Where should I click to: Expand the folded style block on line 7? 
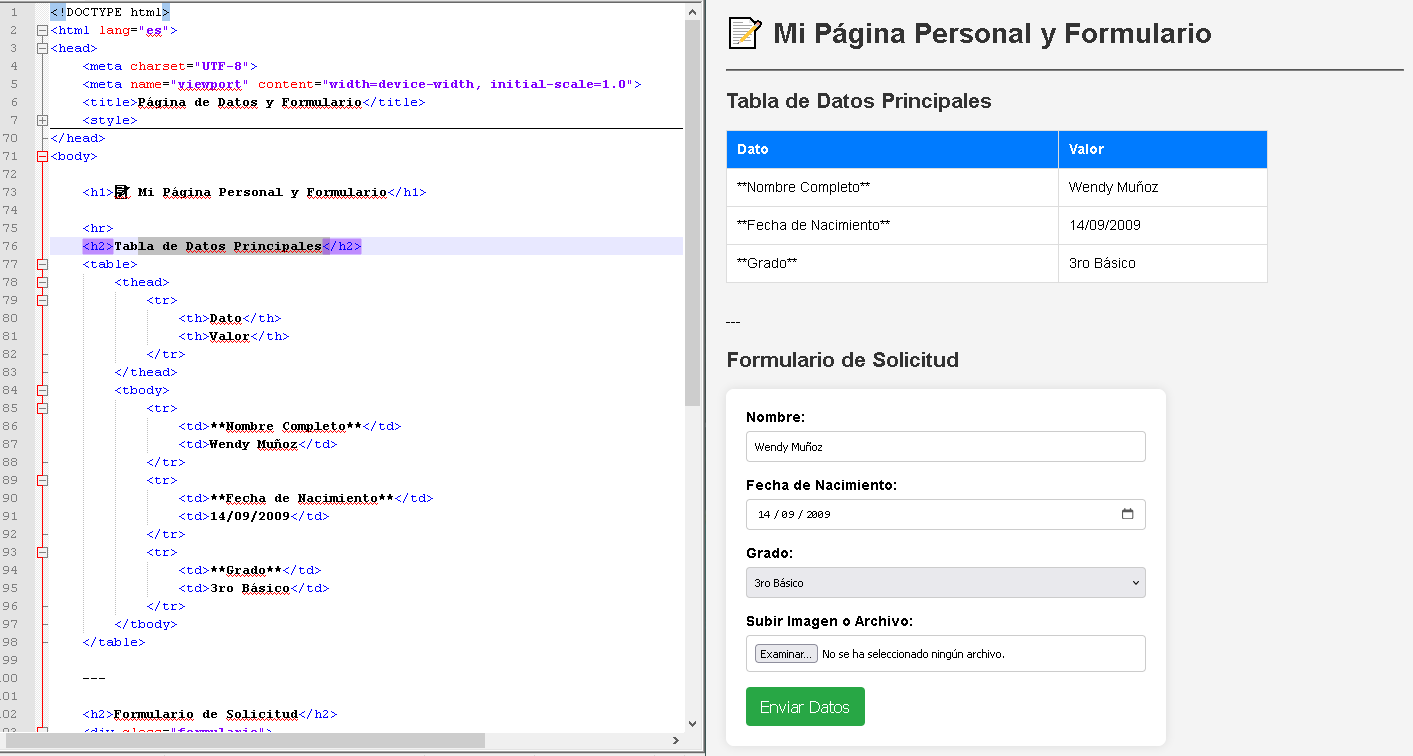click(41, 120)
